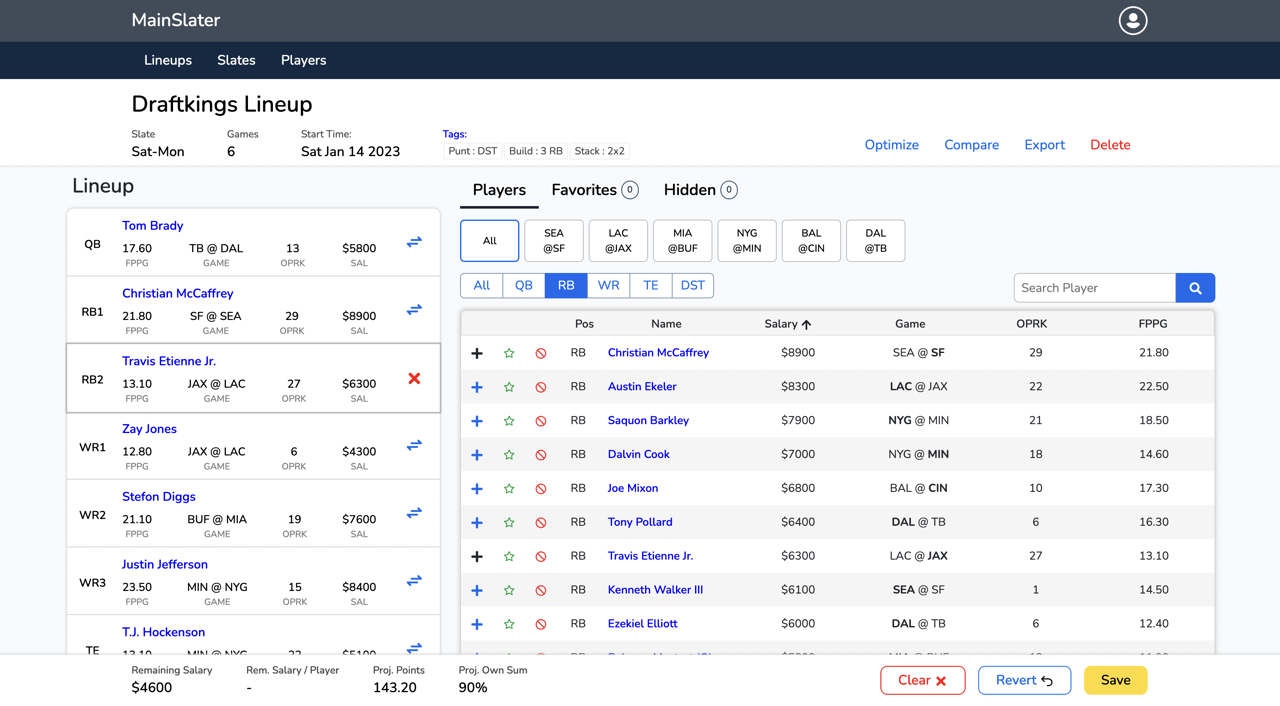Filter players to MIA @ BUF game
1280x706 pixels.
682,241
